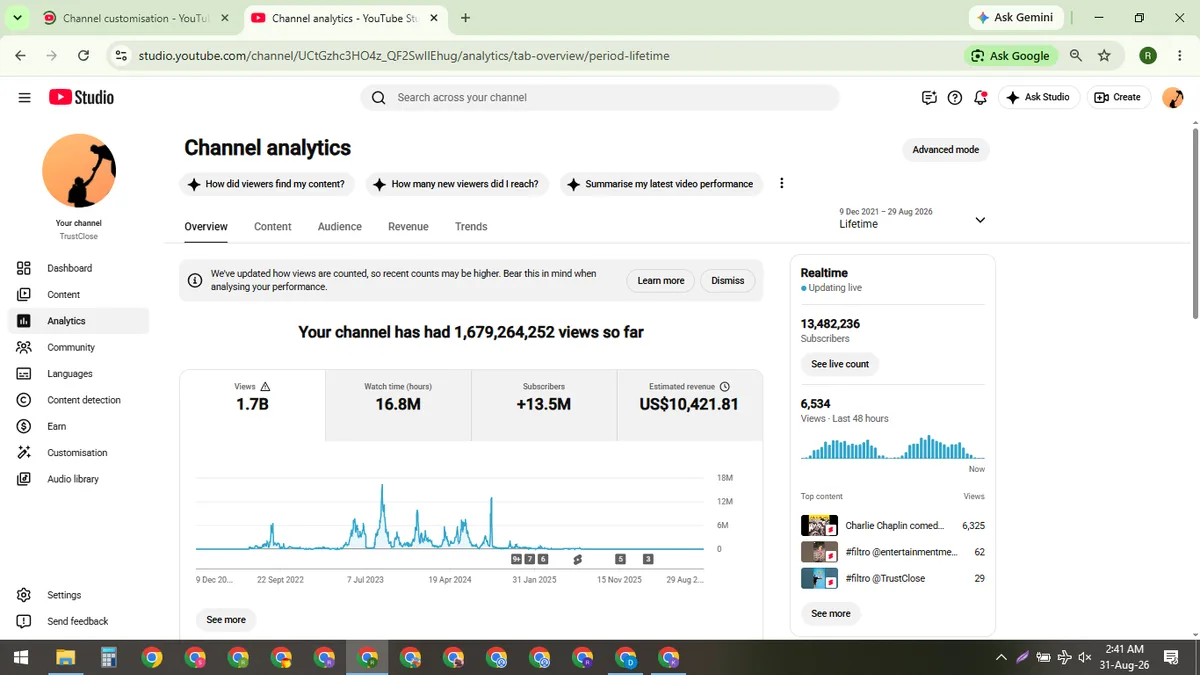The height and width of the screenshot is (675, 1200).
Task: Focus the 'Search across your channel' field
Action: 600,97
